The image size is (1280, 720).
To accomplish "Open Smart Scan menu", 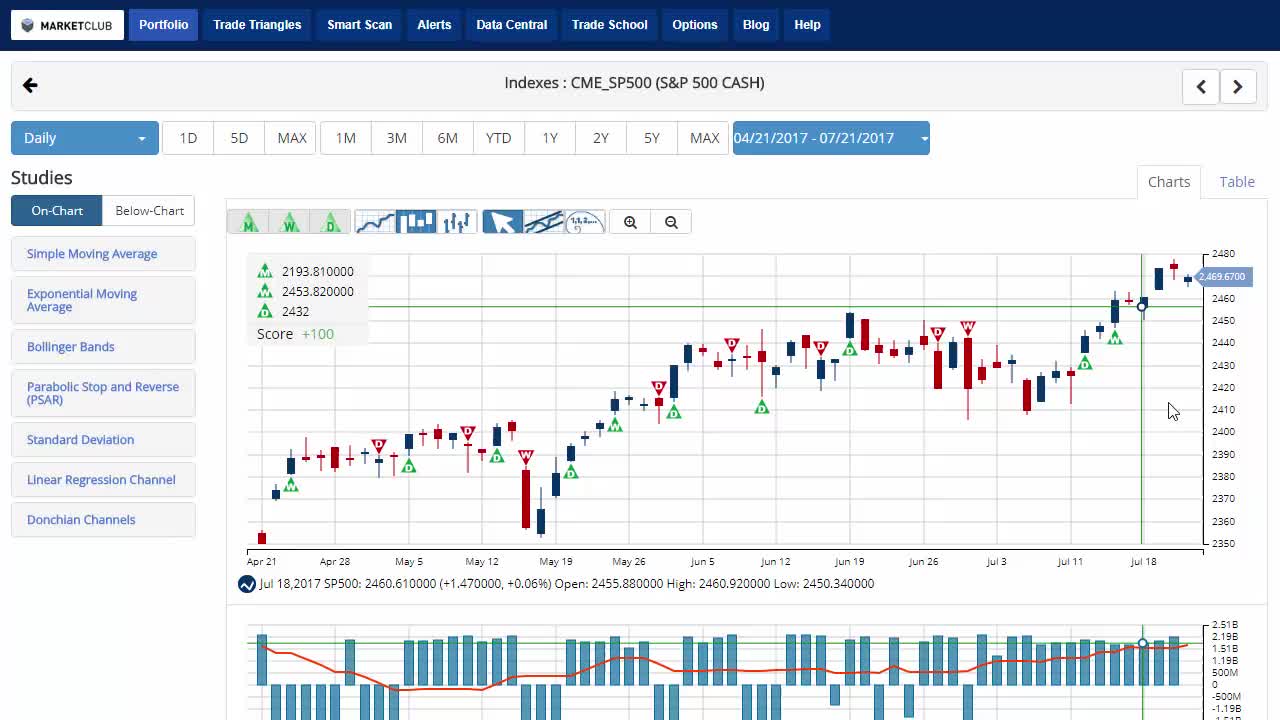I will coord(360,25).
